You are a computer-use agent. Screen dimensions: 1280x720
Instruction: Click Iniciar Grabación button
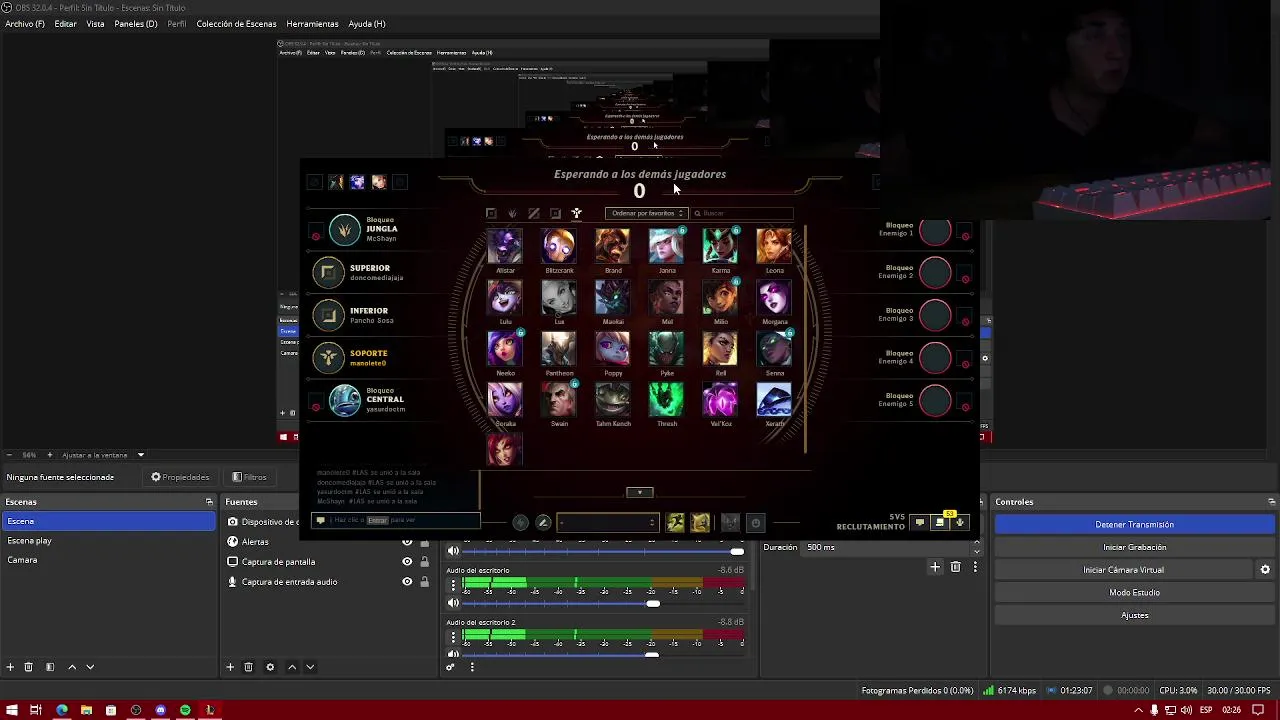coord(1134,547)
